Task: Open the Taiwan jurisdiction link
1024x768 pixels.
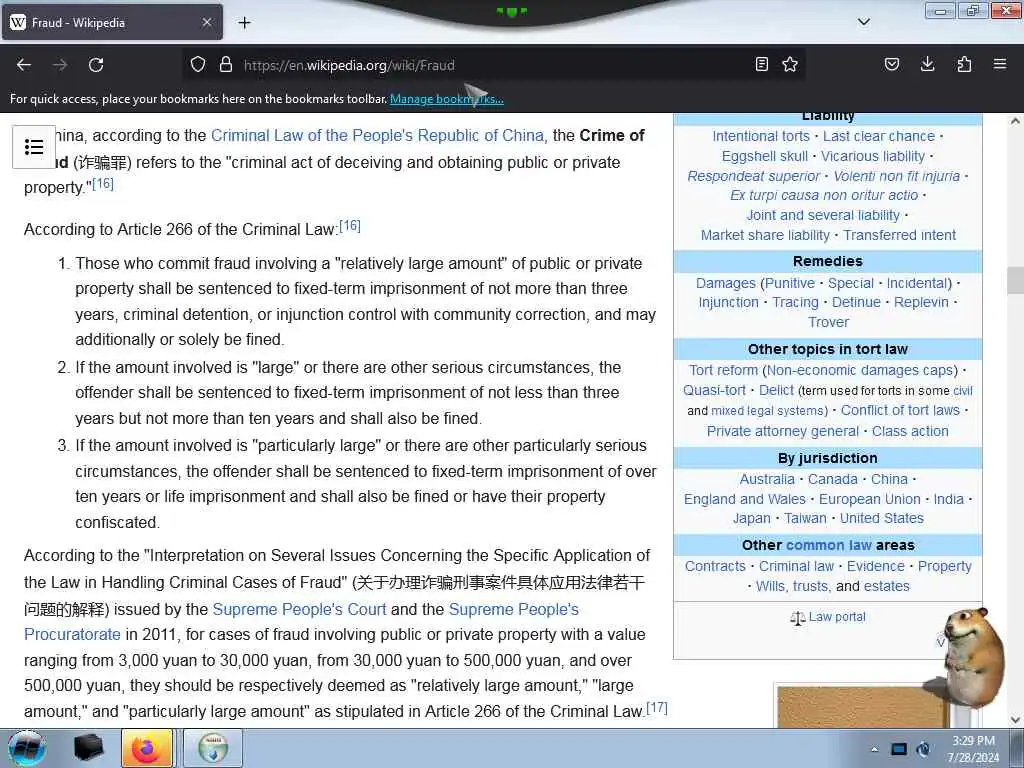Action: pyautogui.click(x=805, y=519)
